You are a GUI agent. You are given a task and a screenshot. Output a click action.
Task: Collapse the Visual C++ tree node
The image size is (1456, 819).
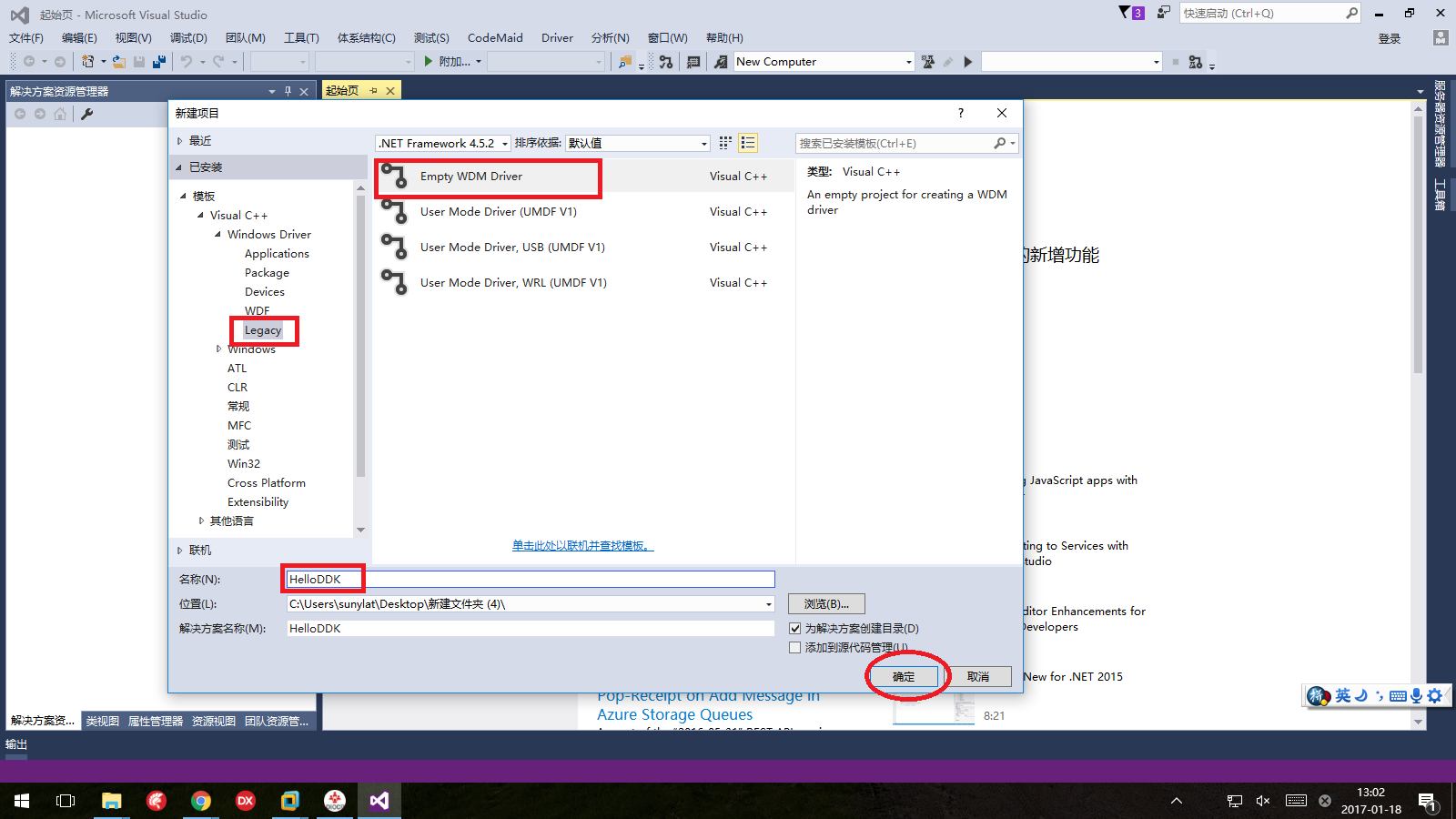point(201,216)
